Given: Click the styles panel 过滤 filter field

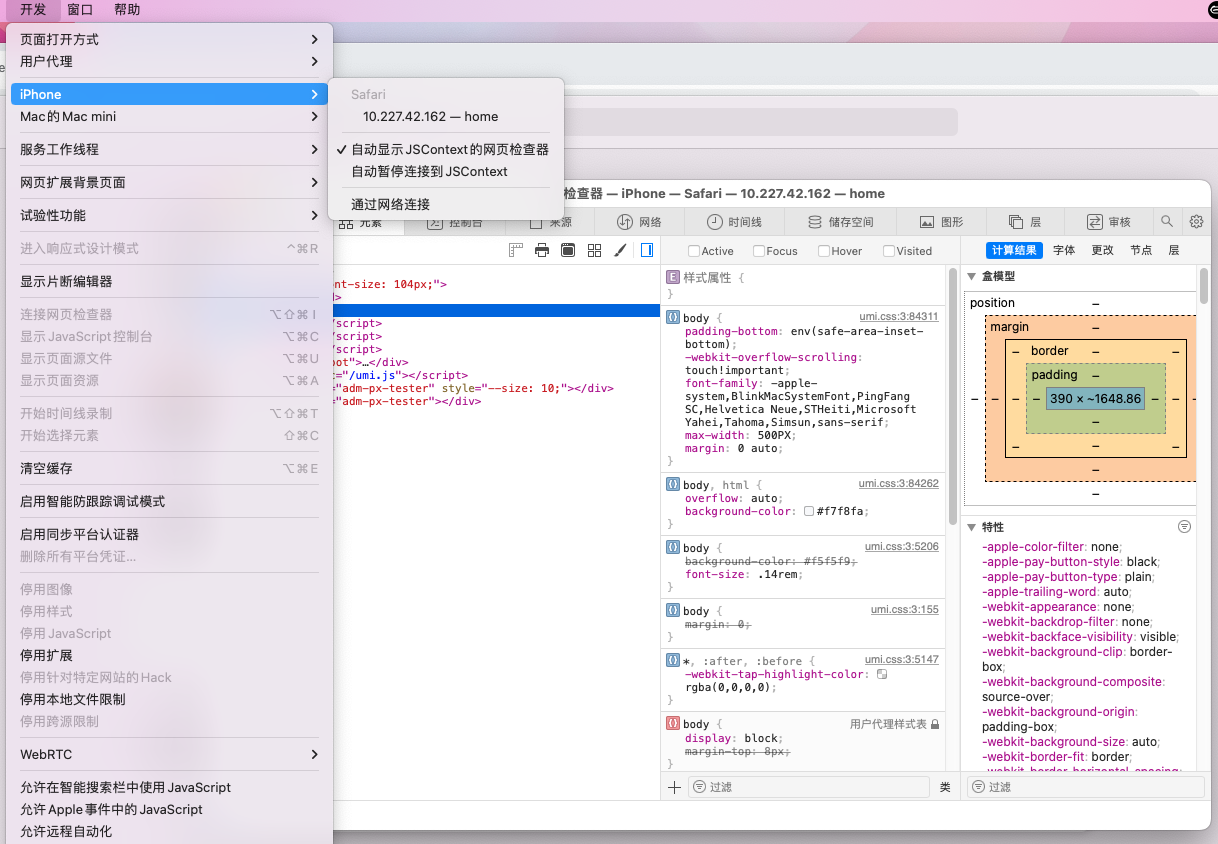Looking at the screenshot, I should click(x=810, y=787).
